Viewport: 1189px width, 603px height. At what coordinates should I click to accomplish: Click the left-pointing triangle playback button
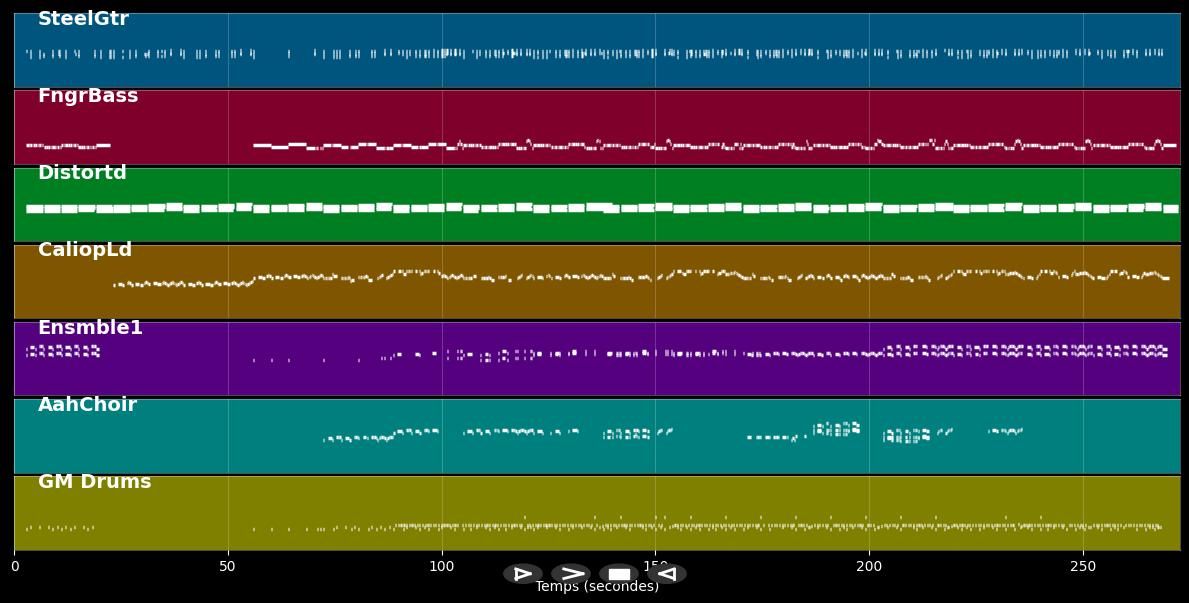click(667, 574)
